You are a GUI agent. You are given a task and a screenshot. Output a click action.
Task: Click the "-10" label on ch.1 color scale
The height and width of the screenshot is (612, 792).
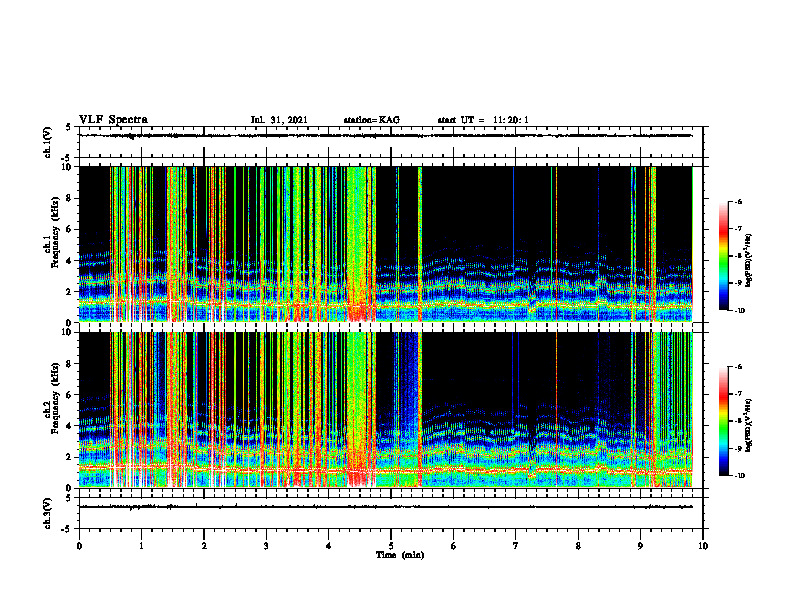click(x=739, y=311)
